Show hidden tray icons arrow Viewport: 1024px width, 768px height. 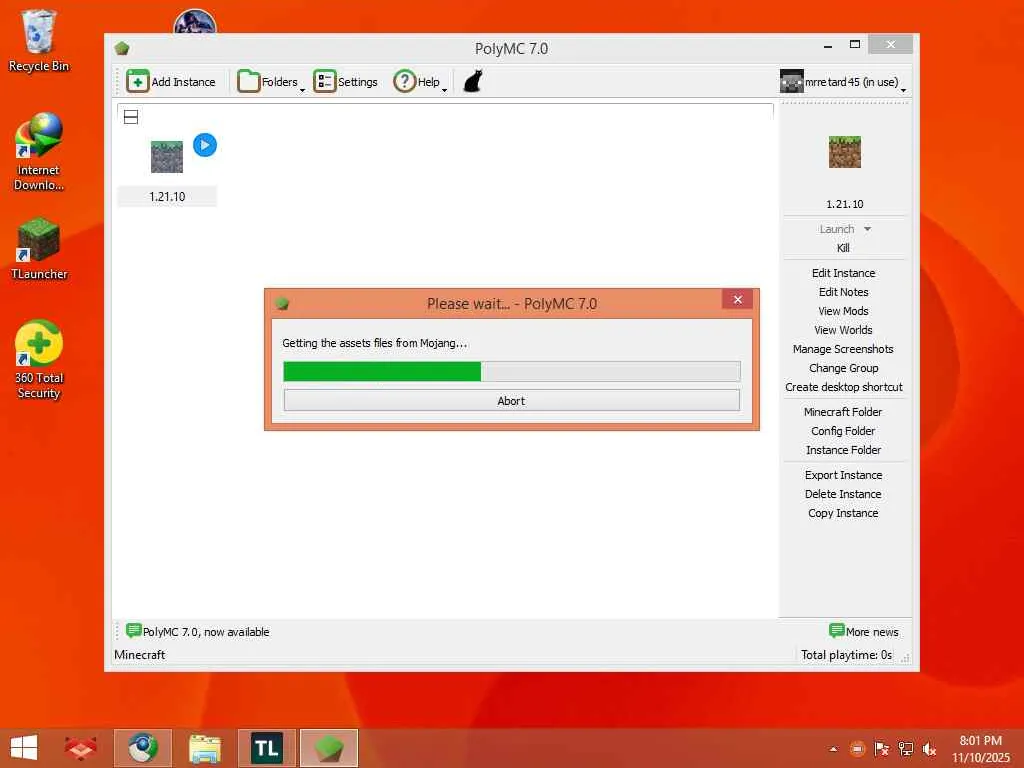pyautogui.click(x=833, y=749)
